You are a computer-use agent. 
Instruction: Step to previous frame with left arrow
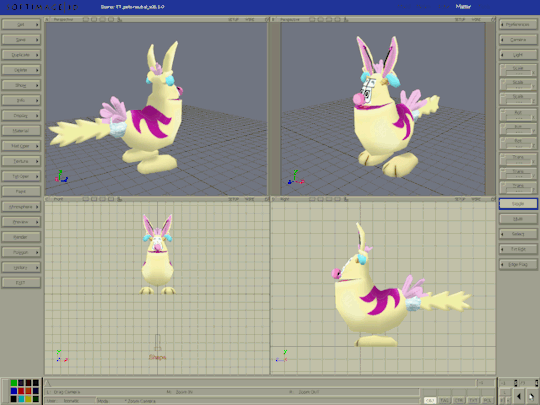[518, 397]
